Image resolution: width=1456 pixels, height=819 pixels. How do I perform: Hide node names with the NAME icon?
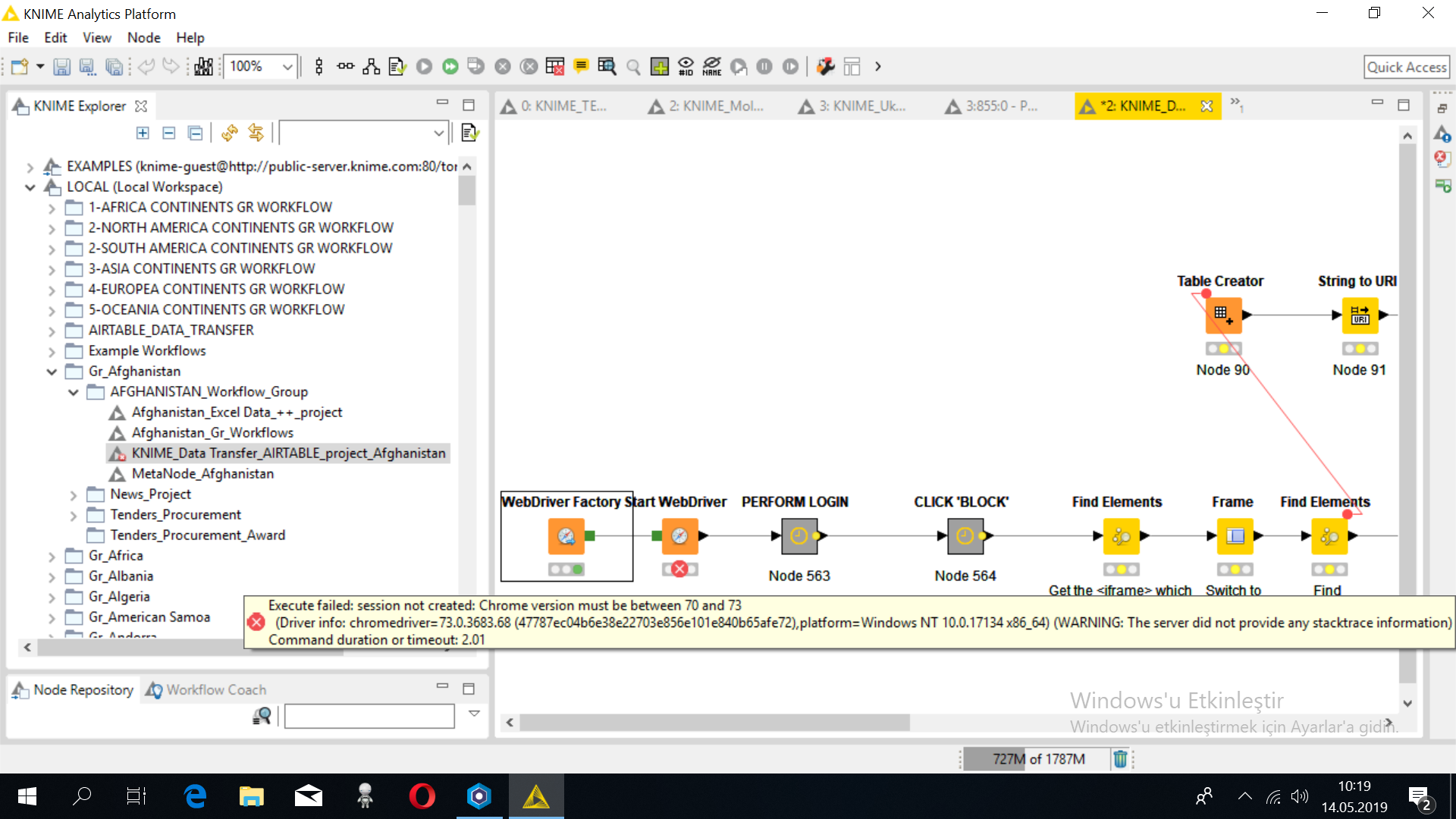pos(711,67)
